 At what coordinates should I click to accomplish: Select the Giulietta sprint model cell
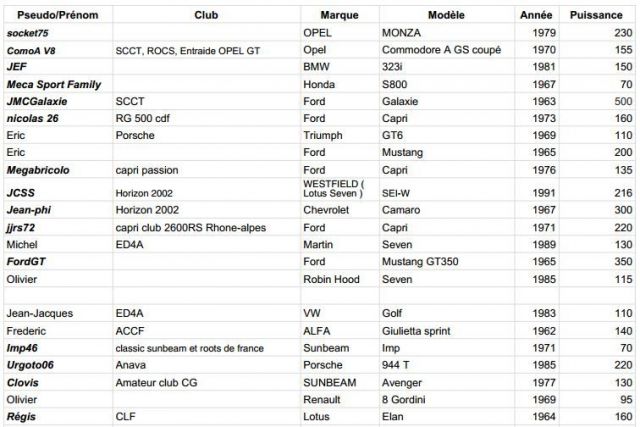426,329
